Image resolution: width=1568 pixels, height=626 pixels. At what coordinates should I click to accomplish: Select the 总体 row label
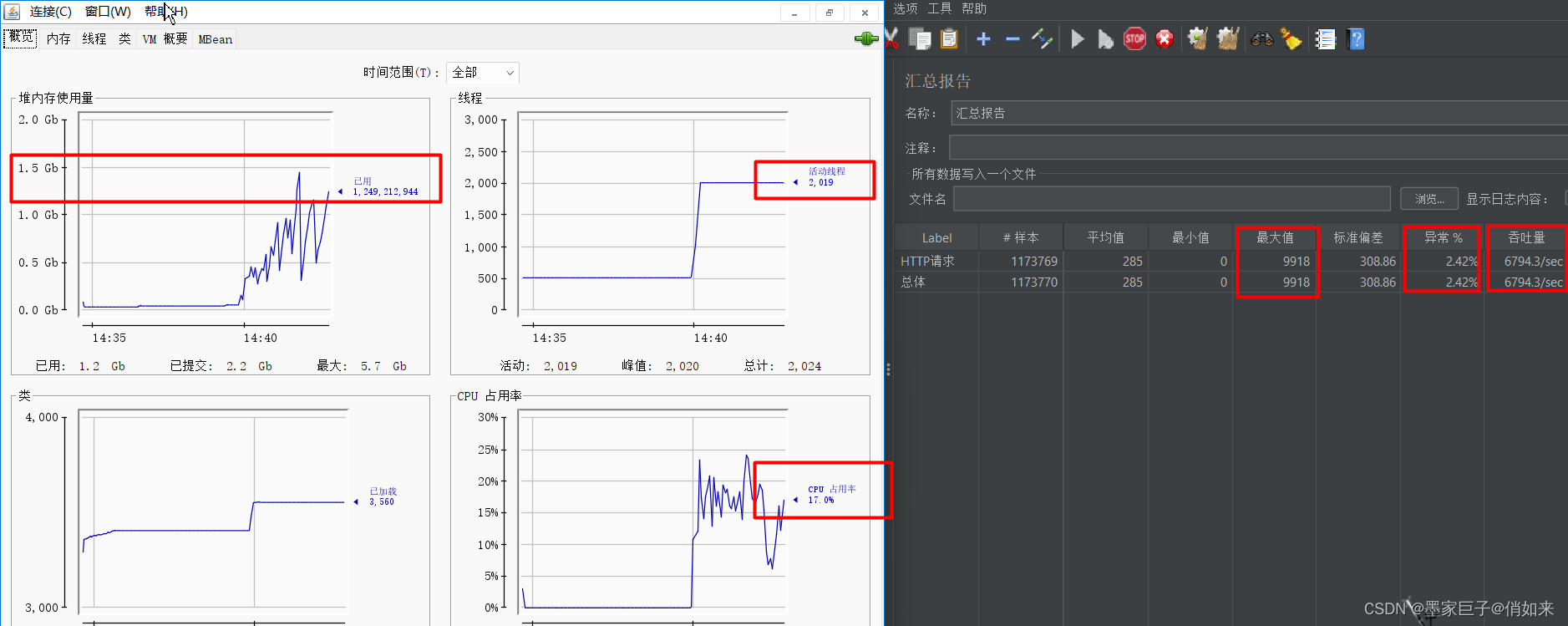click(x=913, y=282)
